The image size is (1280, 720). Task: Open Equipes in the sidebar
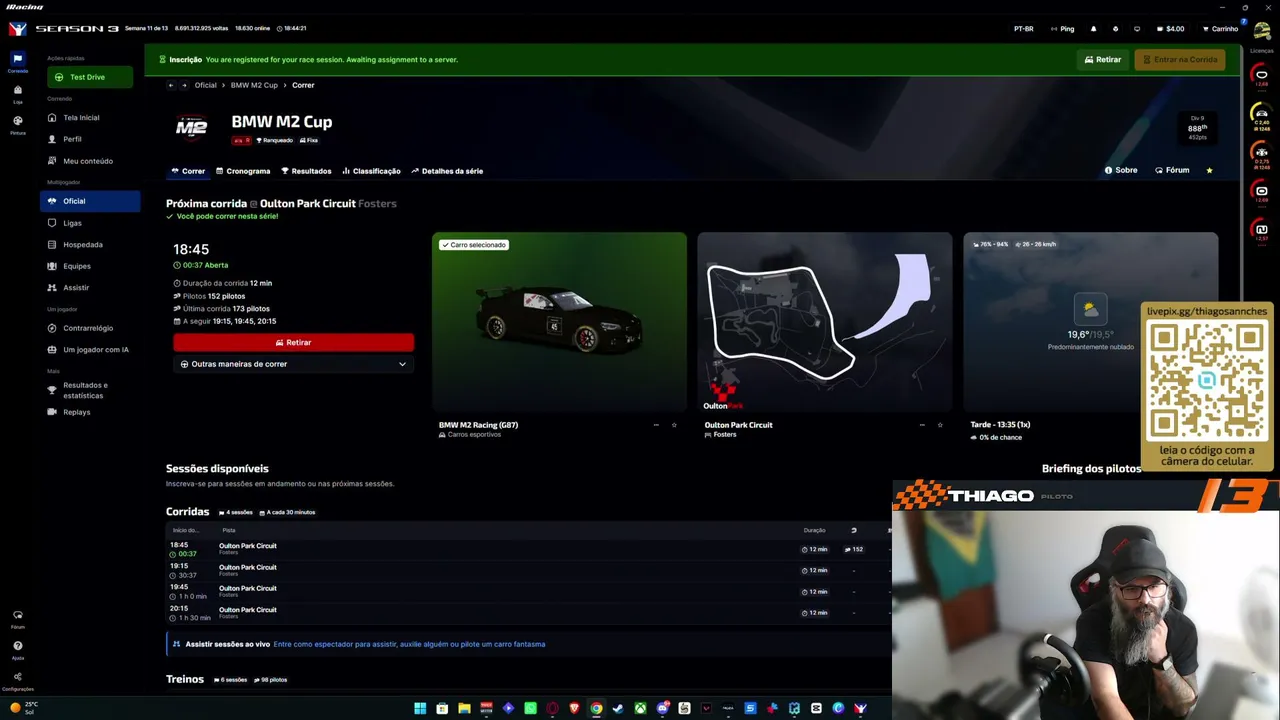coord(90,266)
